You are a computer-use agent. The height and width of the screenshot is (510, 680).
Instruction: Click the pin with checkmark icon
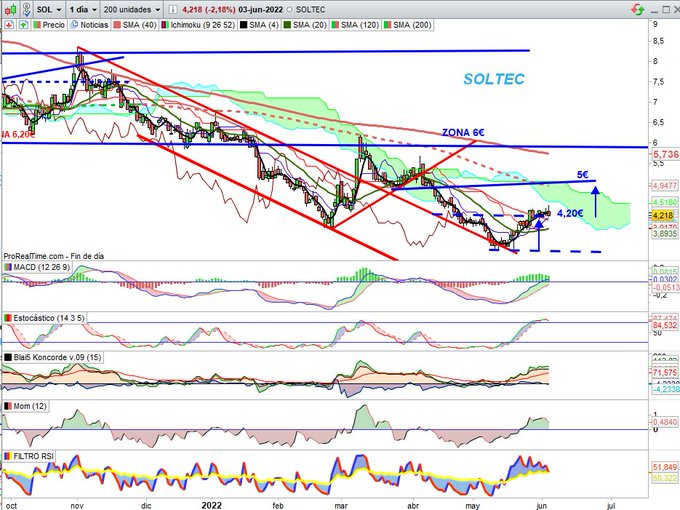point(27,9)
